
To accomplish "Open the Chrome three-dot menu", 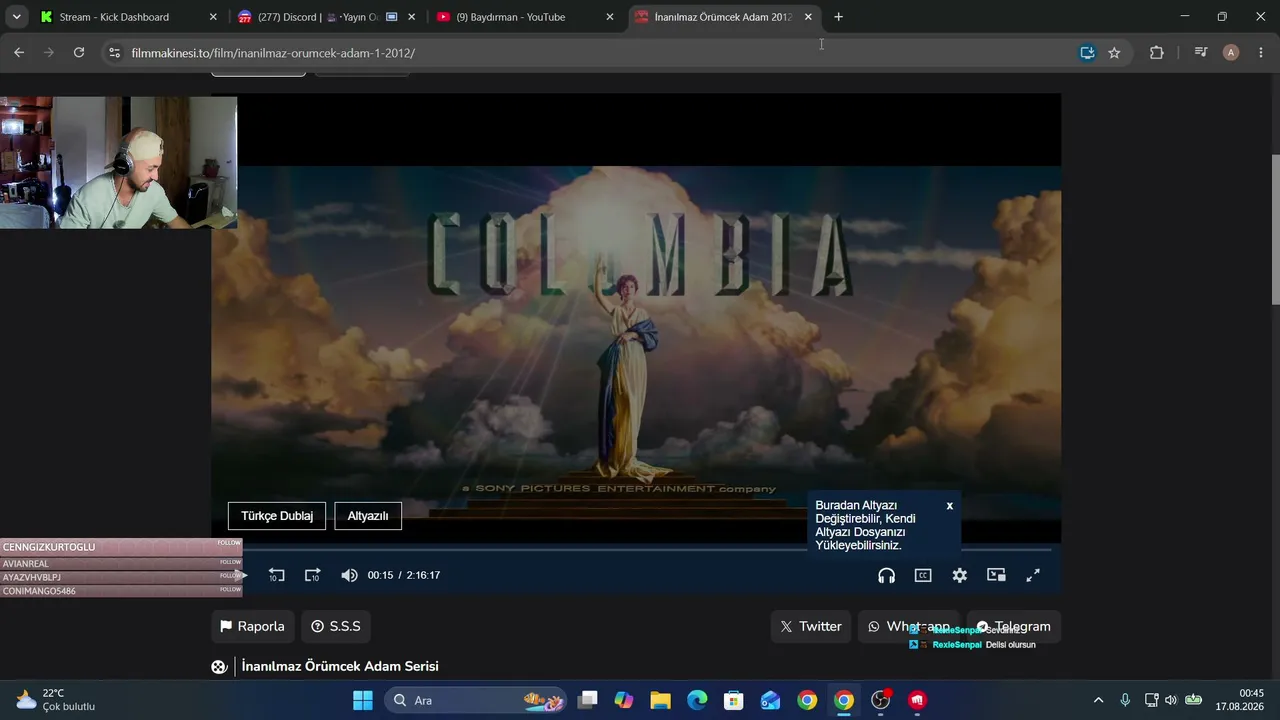I will pos(1261,52).
